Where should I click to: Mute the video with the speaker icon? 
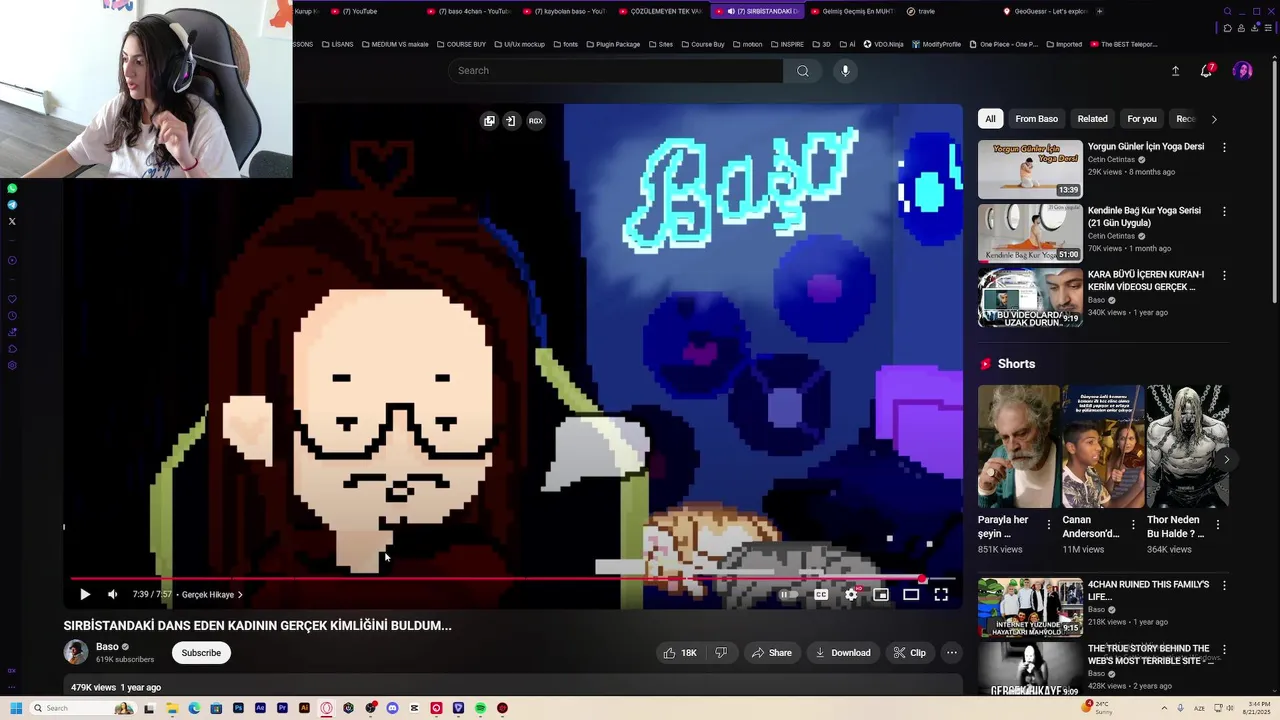(x=113, y=594)
